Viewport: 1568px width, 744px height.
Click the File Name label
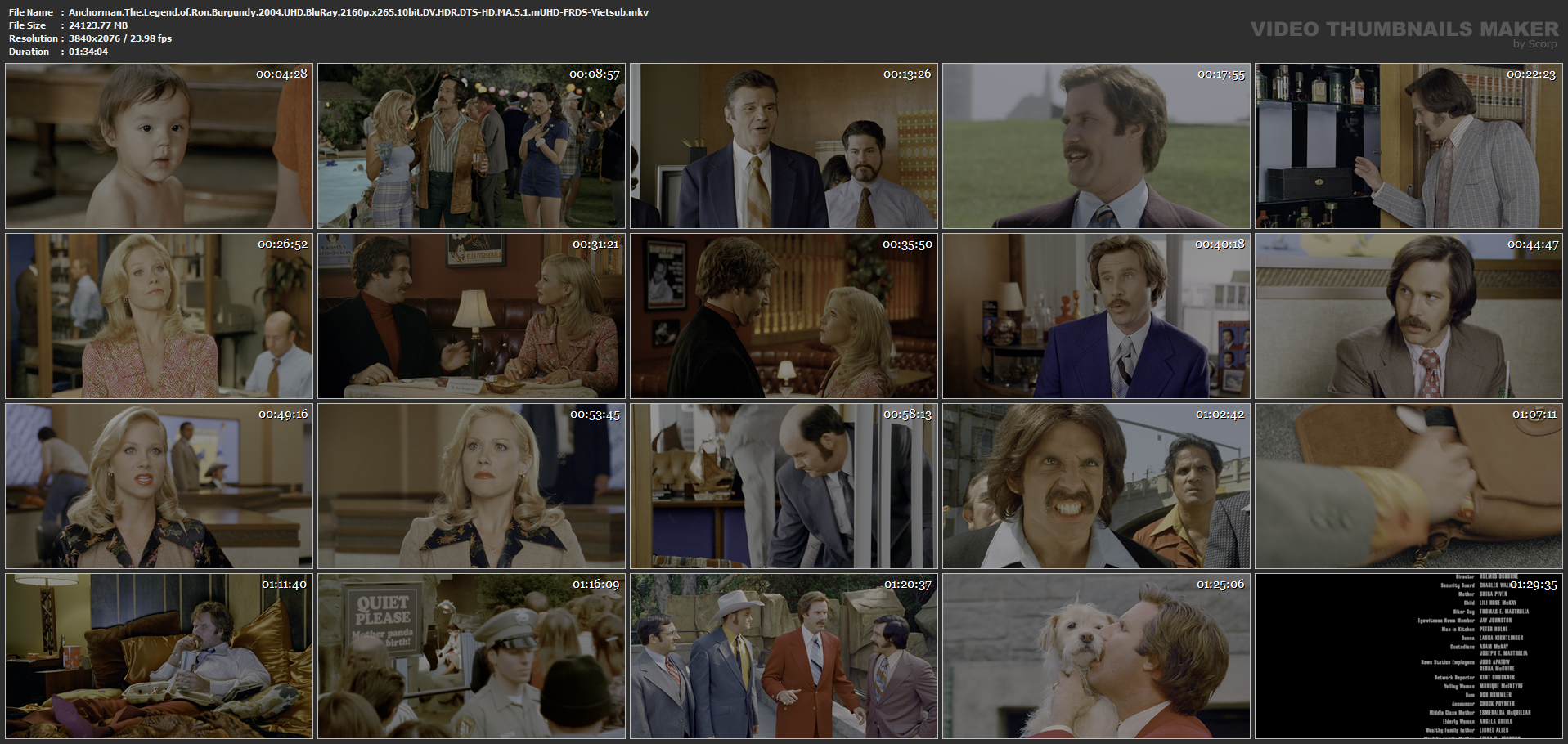coord(31,12)
